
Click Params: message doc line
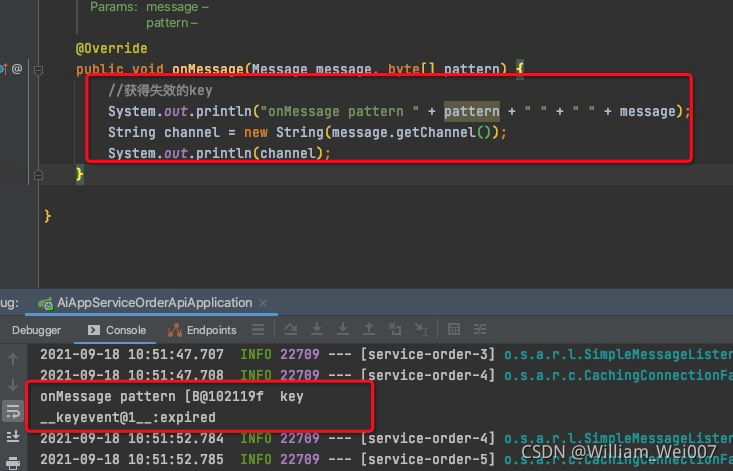click(149, 7)
